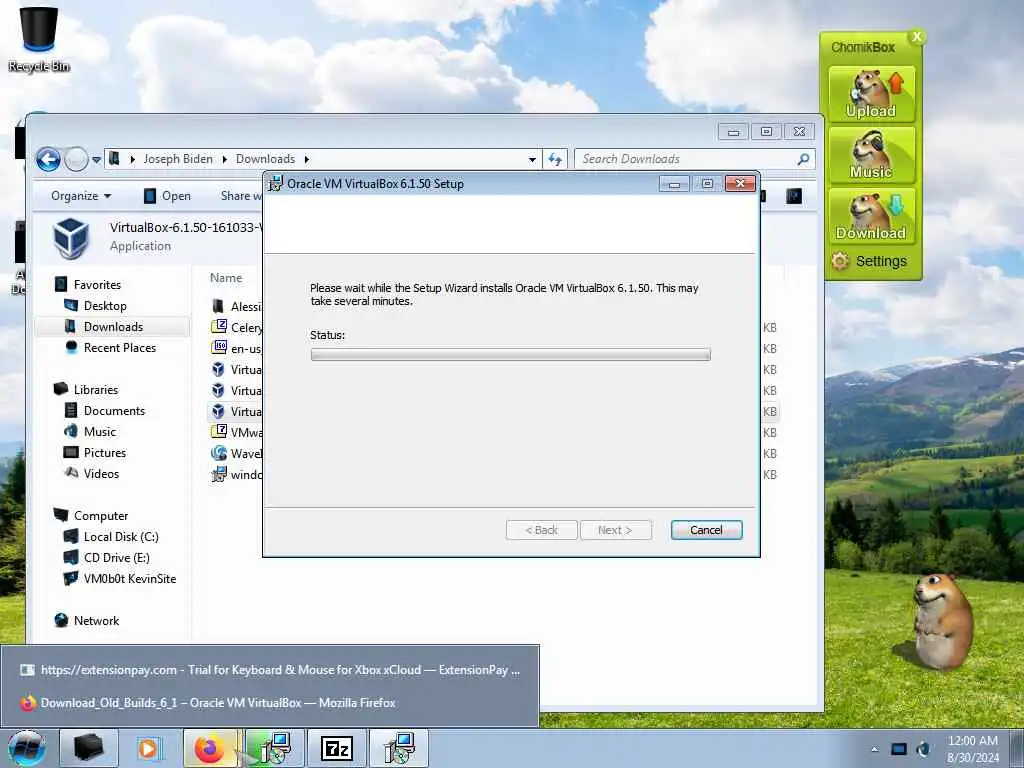Open the Recycle Bin desktop icon

click(39, 38)
